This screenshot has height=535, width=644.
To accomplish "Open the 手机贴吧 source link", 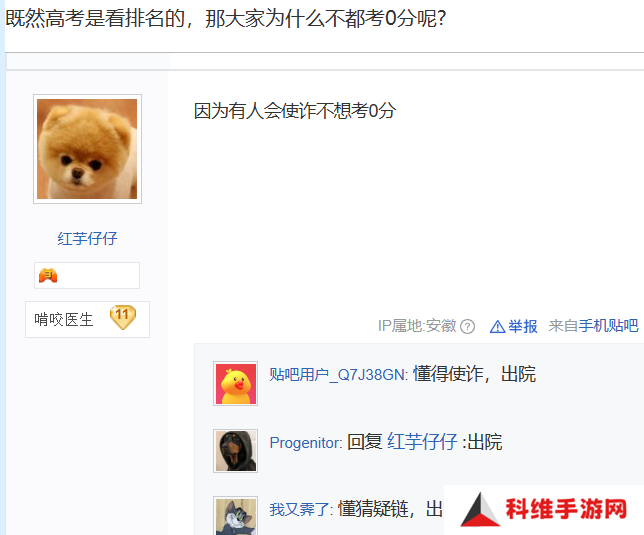I will click(x=609, y=326).
